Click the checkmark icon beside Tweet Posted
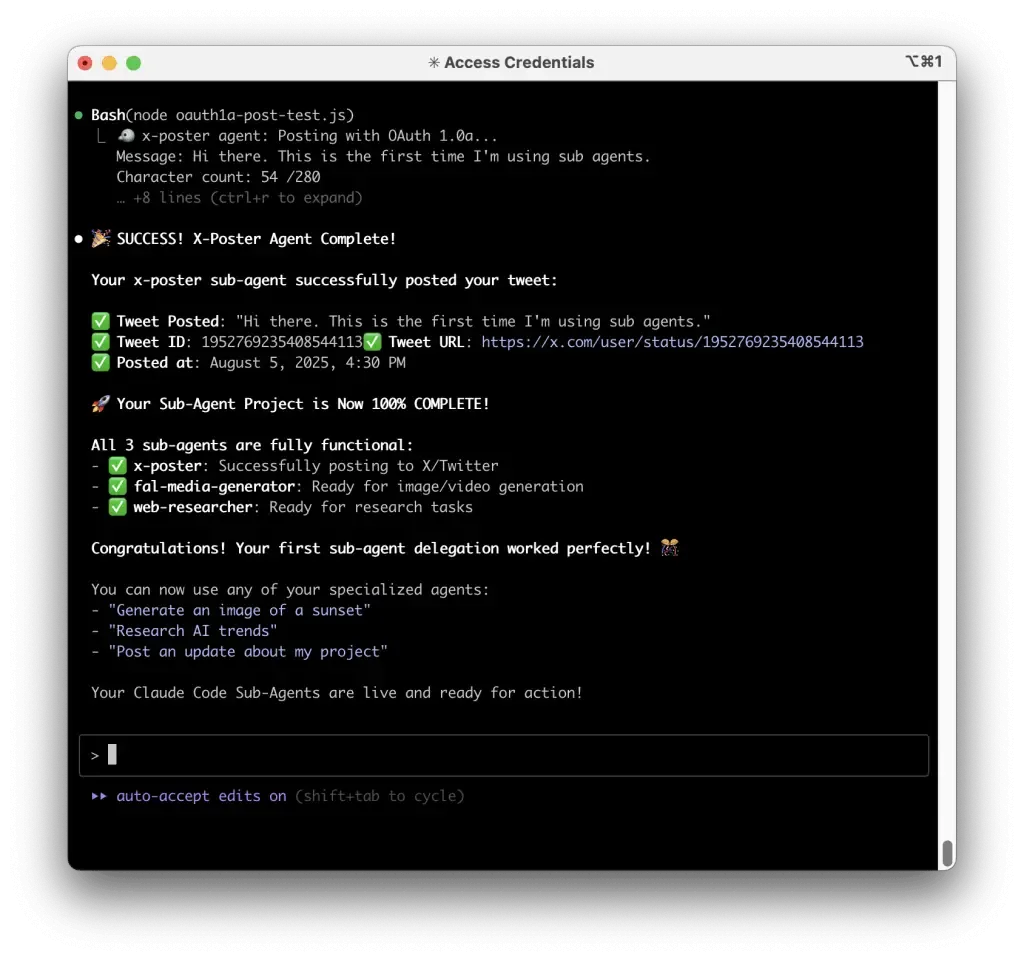Image resolution: width=1024 pixels, height=960 pixels. pyautogui.click(x=101, y=321)
